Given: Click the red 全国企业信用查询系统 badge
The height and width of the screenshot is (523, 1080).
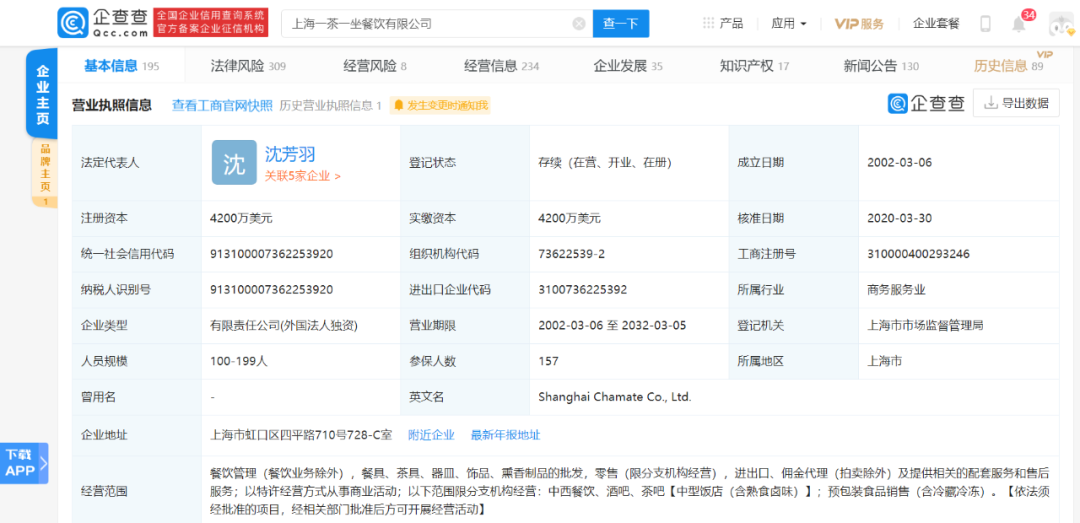Looking at the screenshot, I should 210,23.
